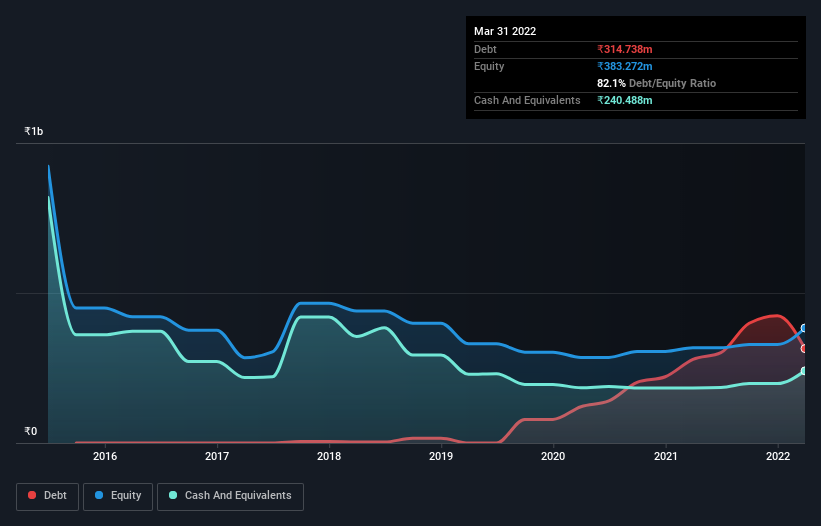The image size is (821, 526).
Task: Click the ₹0 y-axis label
Action: pyautogui.click(x=30, y=431)
